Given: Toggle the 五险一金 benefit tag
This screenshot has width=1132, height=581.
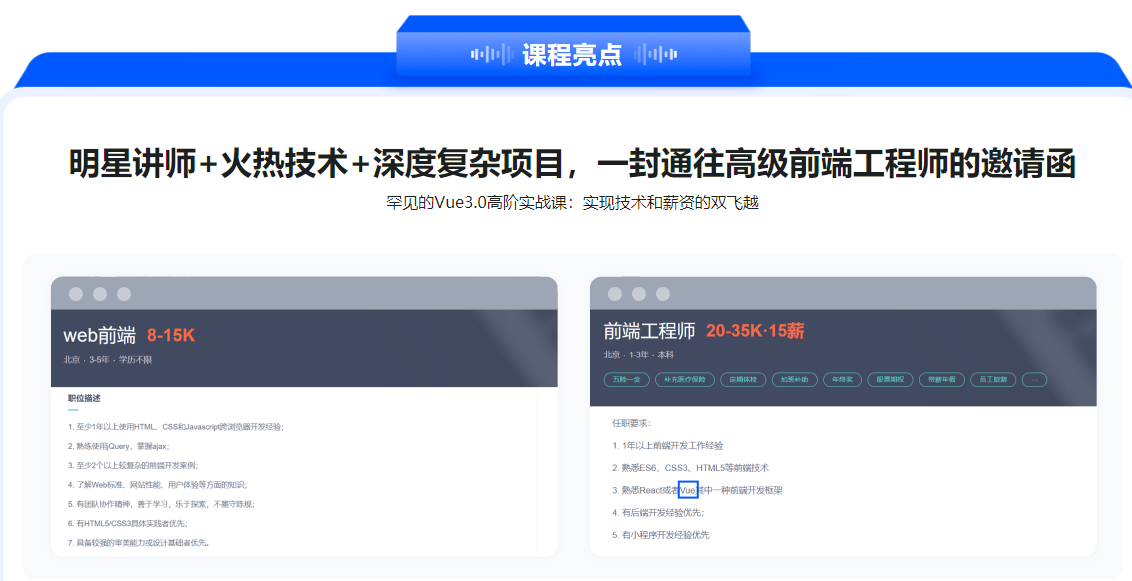Looking at the screenshot, I should (x=625, y=379).
